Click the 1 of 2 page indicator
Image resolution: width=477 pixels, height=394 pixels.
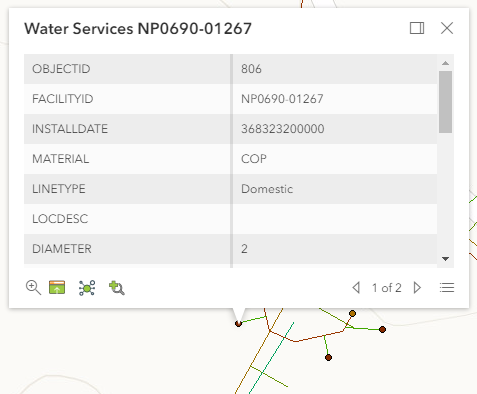387,288
